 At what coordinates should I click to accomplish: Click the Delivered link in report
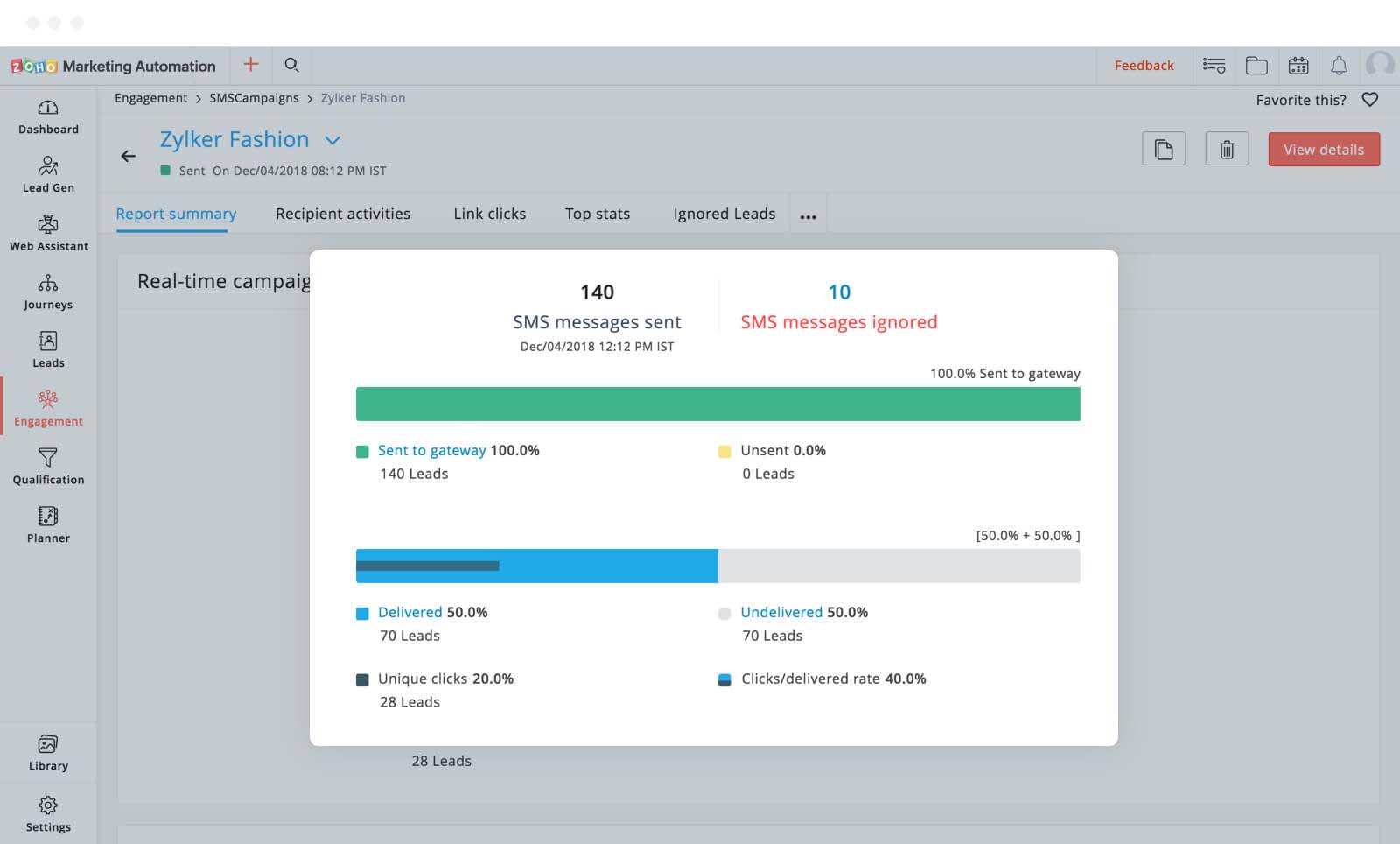click(x=409, y=612)
